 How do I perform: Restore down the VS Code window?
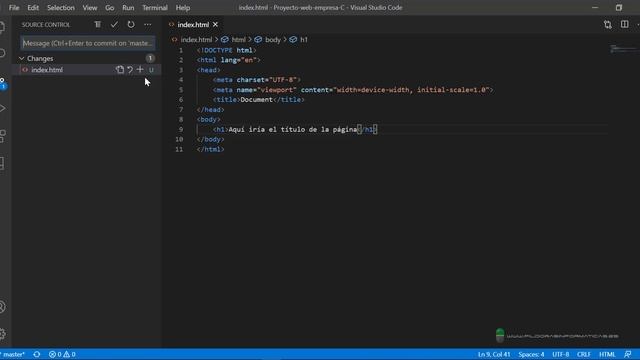(619, 8)
